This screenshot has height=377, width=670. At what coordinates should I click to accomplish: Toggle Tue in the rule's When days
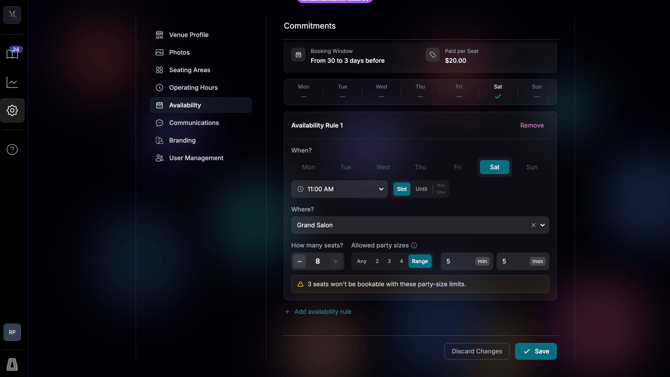(x=346, y=167)
